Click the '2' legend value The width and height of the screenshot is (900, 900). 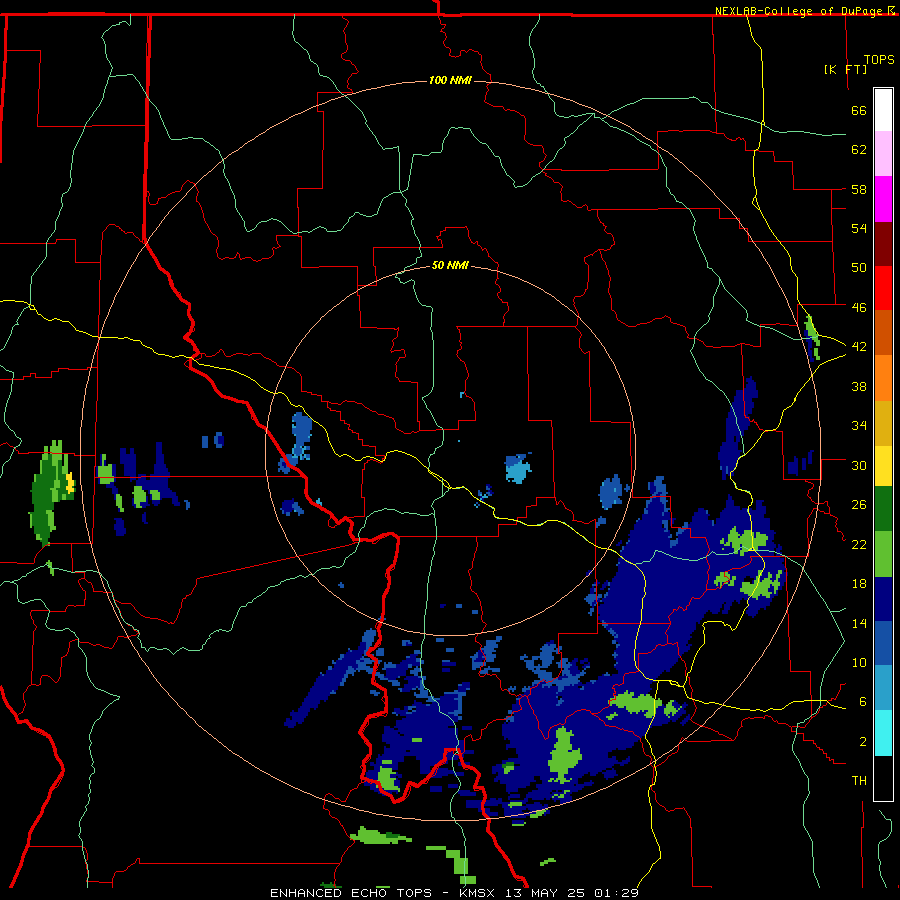click(863, 741)
